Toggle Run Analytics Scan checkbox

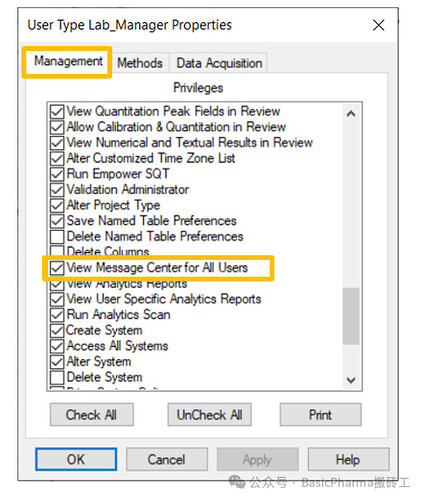[57, 315]
